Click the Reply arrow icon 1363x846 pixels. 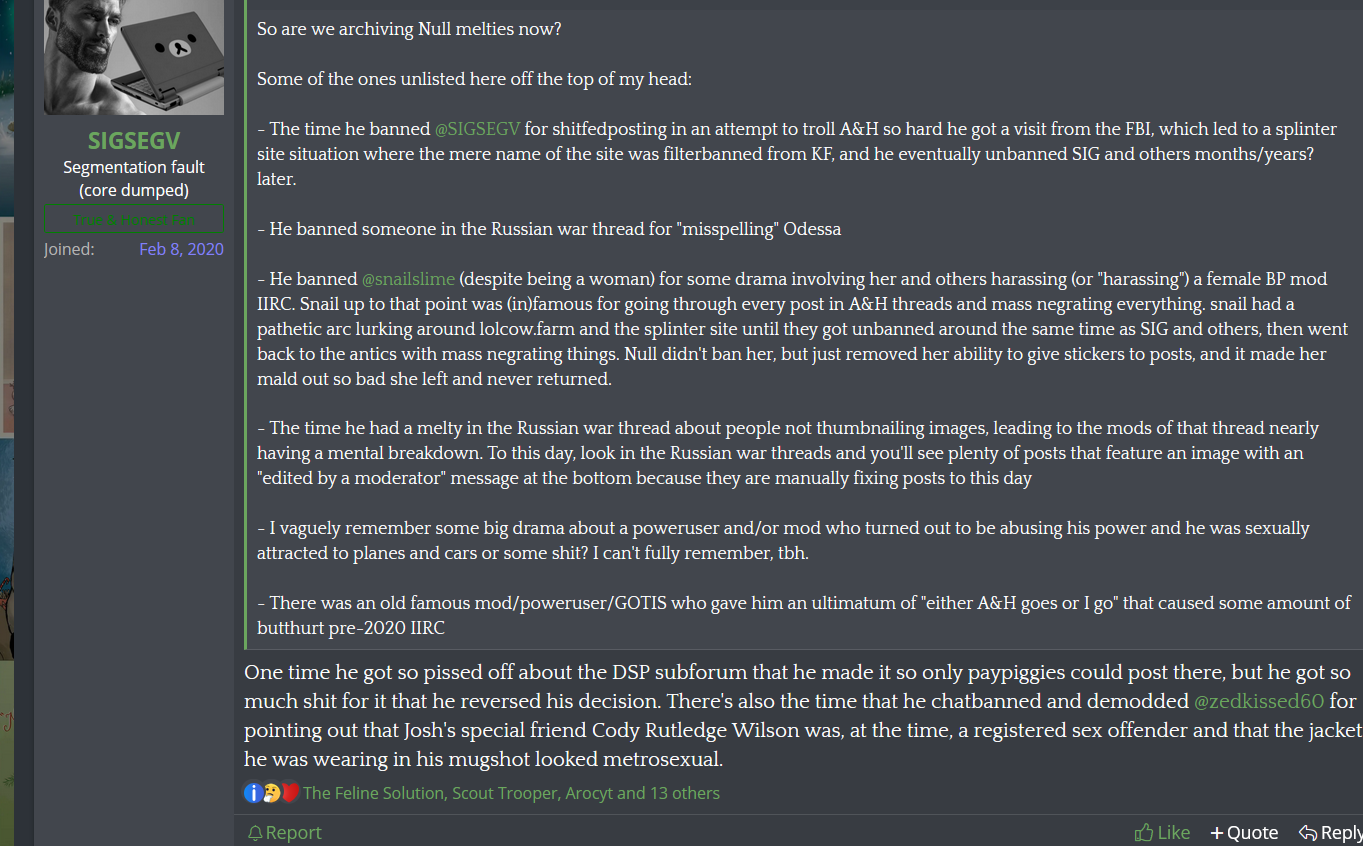[x=1307, y=833]
